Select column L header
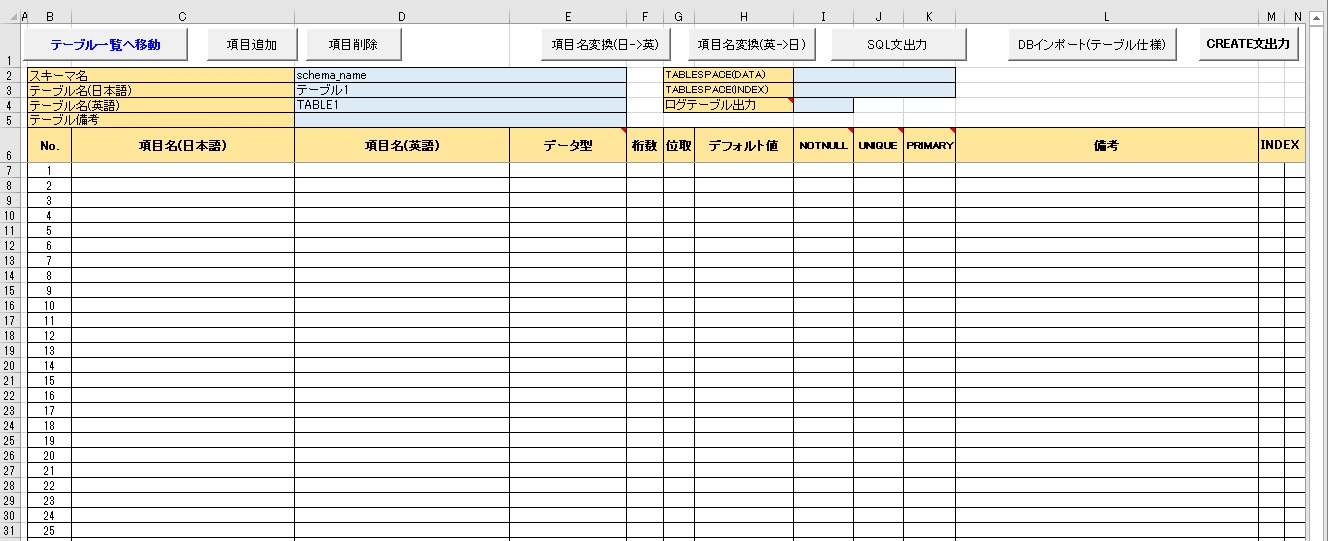 [x=1107, y=16]
